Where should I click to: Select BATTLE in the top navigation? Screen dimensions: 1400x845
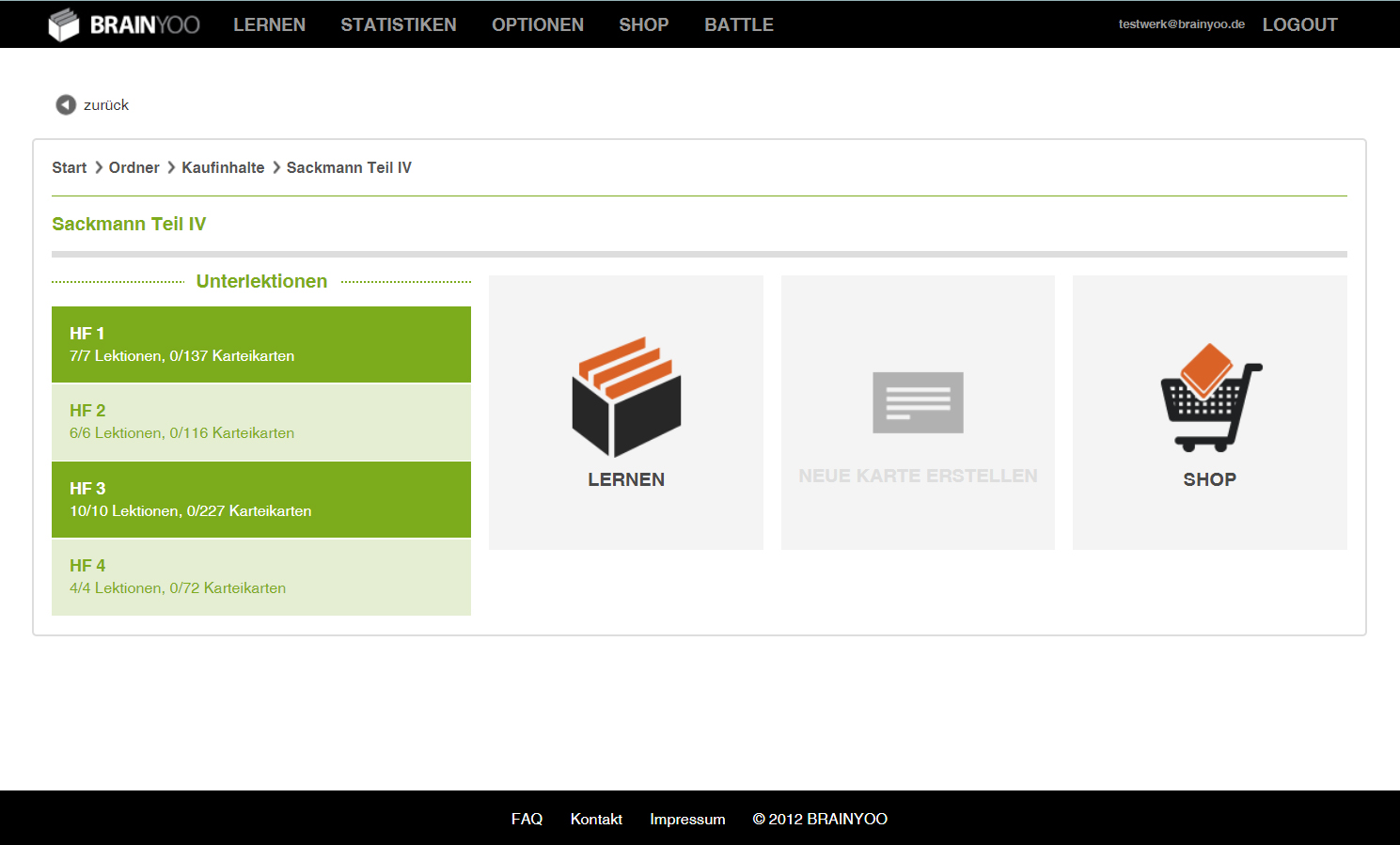[739, 24]
